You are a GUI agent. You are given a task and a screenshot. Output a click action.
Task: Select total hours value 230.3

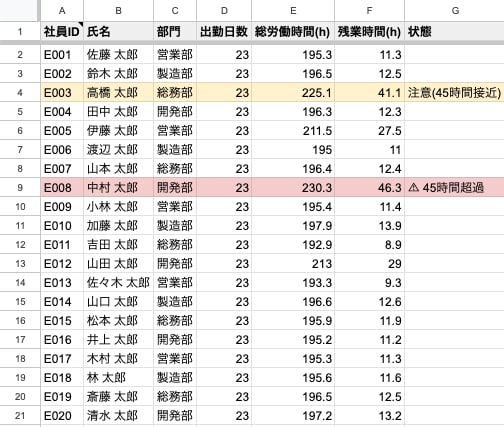click(293, 187)
